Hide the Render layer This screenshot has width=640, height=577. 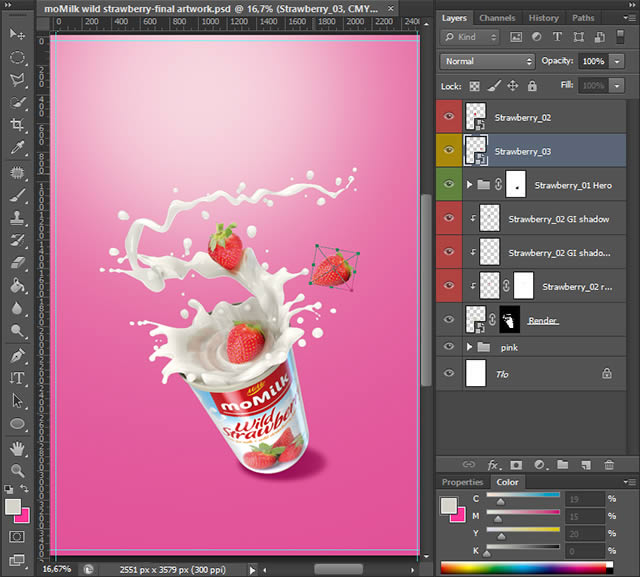449,319
